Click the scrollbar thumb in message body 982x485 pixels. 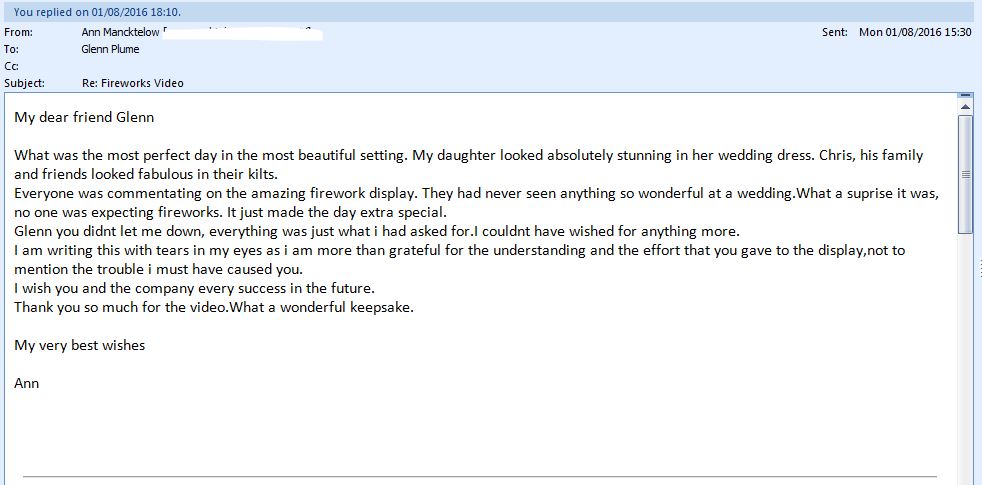[965, 174]
